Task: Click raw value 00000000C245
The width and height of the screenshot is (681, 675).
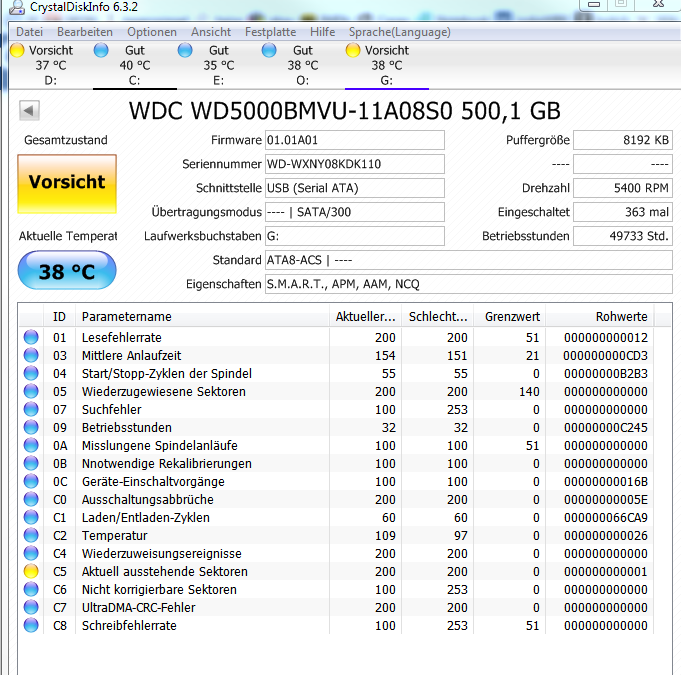Action: click(606, 428)
